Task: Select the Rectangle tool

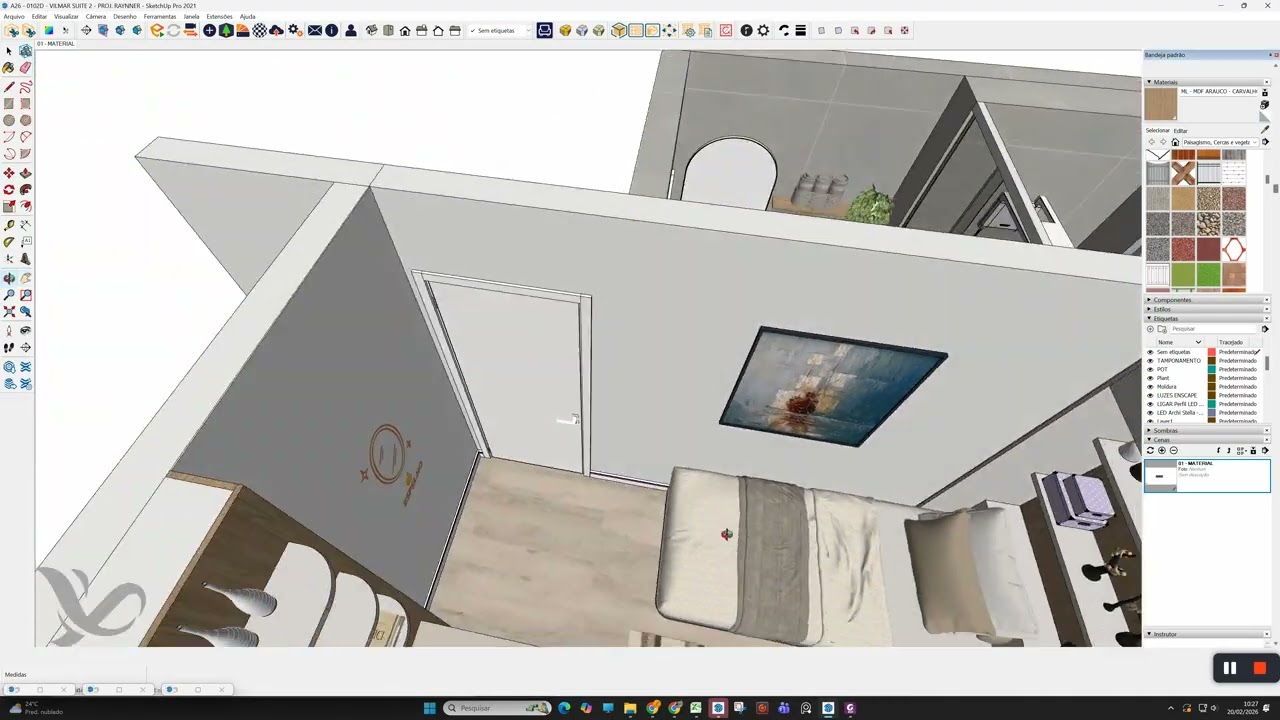Action: (x=9, y=104)
